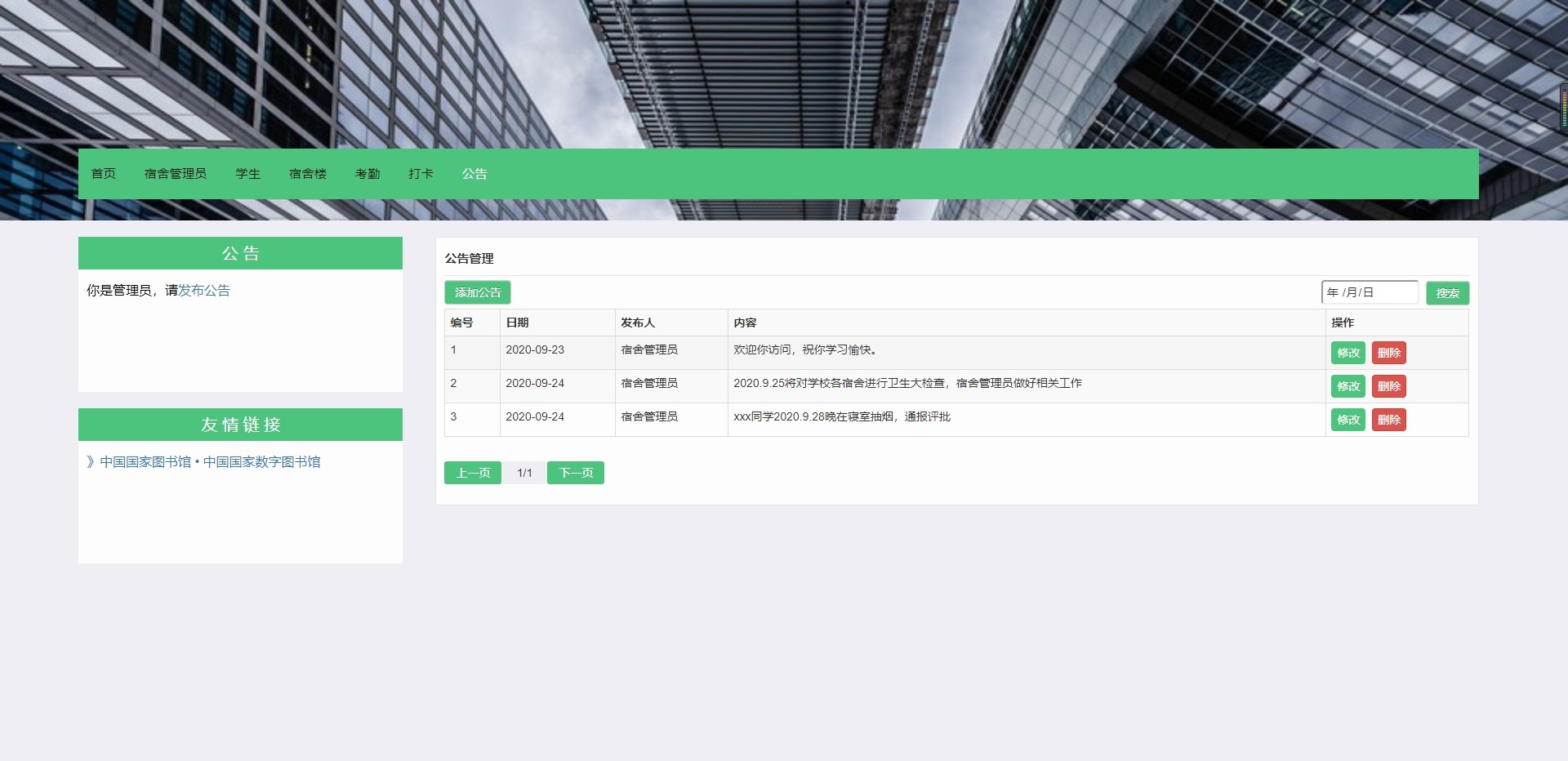
Task: Click the 公告 sidebar panel header
Action: click(x=240, y=253)
